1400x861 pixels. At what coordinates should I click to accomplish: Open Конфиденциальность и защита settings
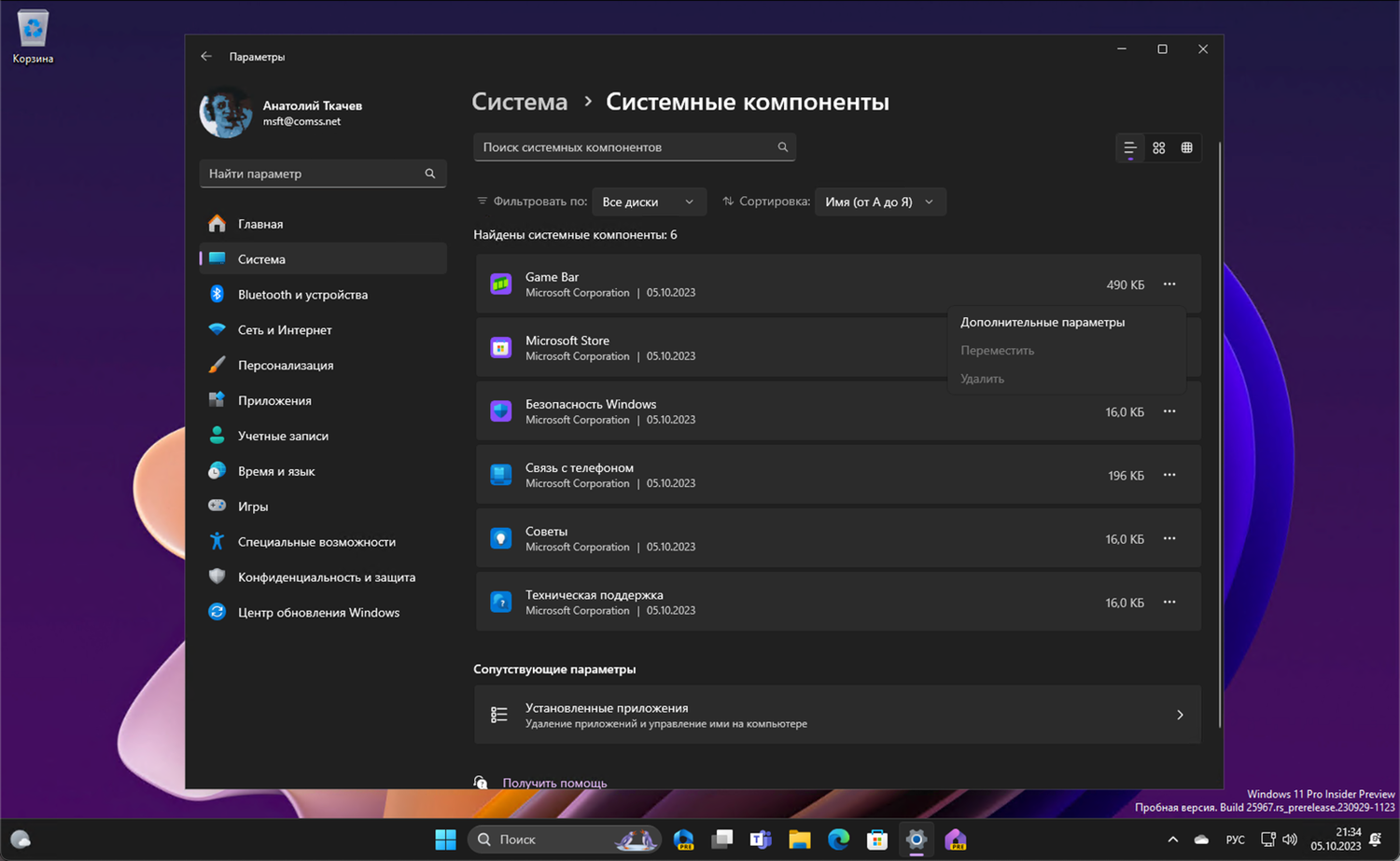point(323,577)
